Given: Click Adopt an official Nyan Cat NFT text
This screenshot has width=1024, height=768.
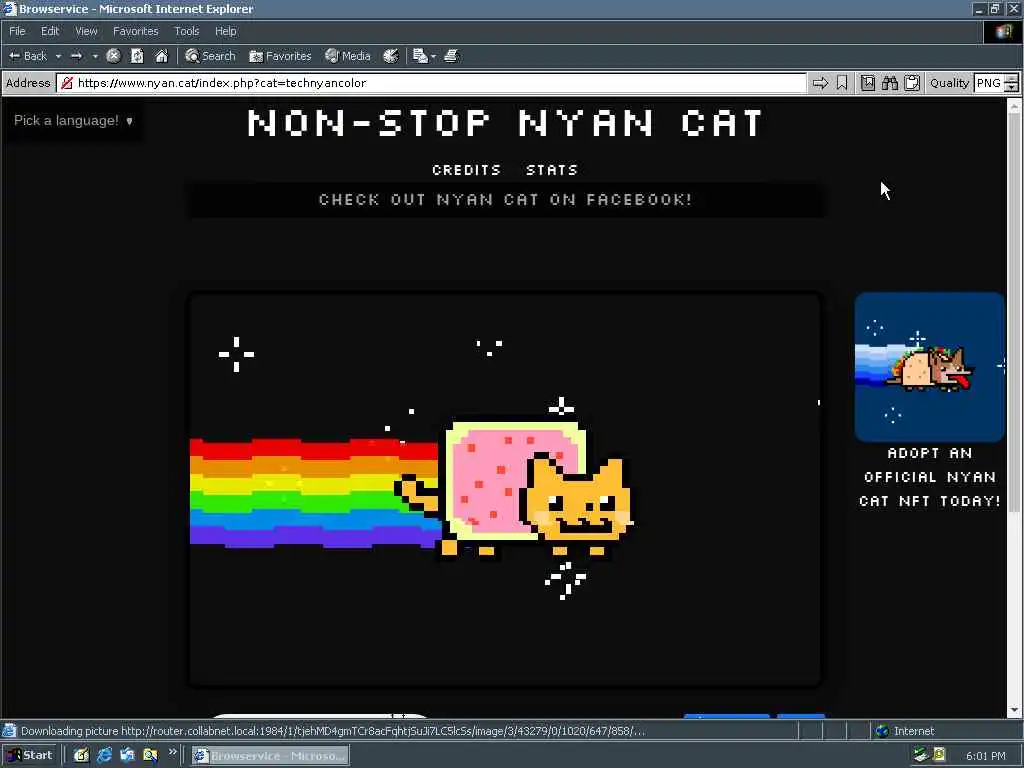Looking at the screenshot, I should coord(929,477).
